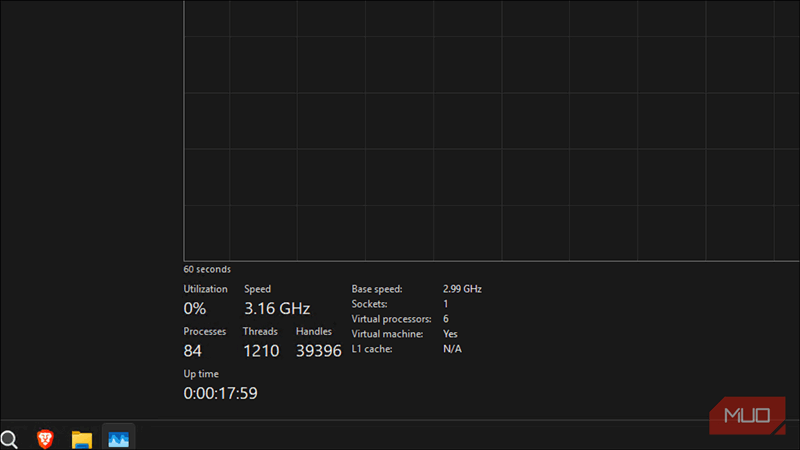This screenshot has height=450, width=800.
Task: Click the Virtual machine "Yes" value
Action: (x=451, y=334)
